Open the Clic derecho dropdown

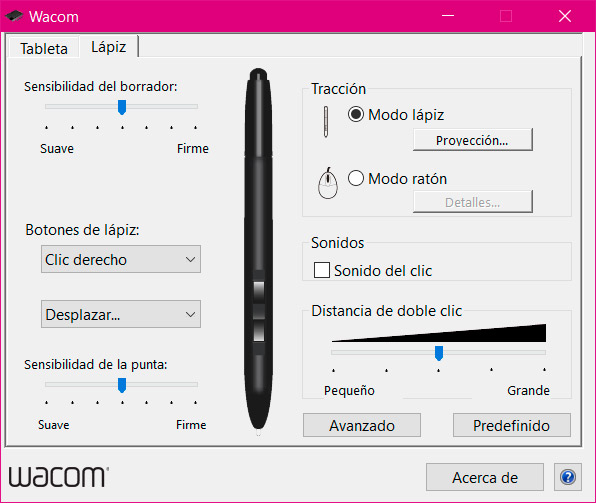pyautogui.click(x=121, y=259)
